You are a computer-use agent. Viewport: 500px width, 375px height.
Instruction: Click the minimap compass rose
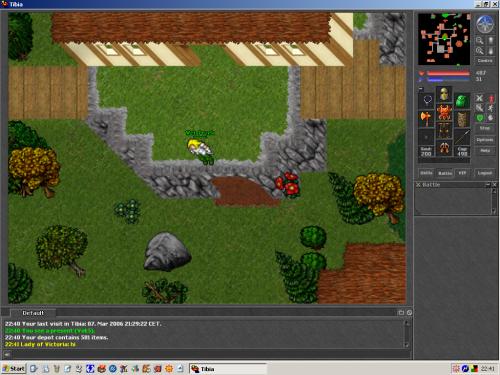485,24
